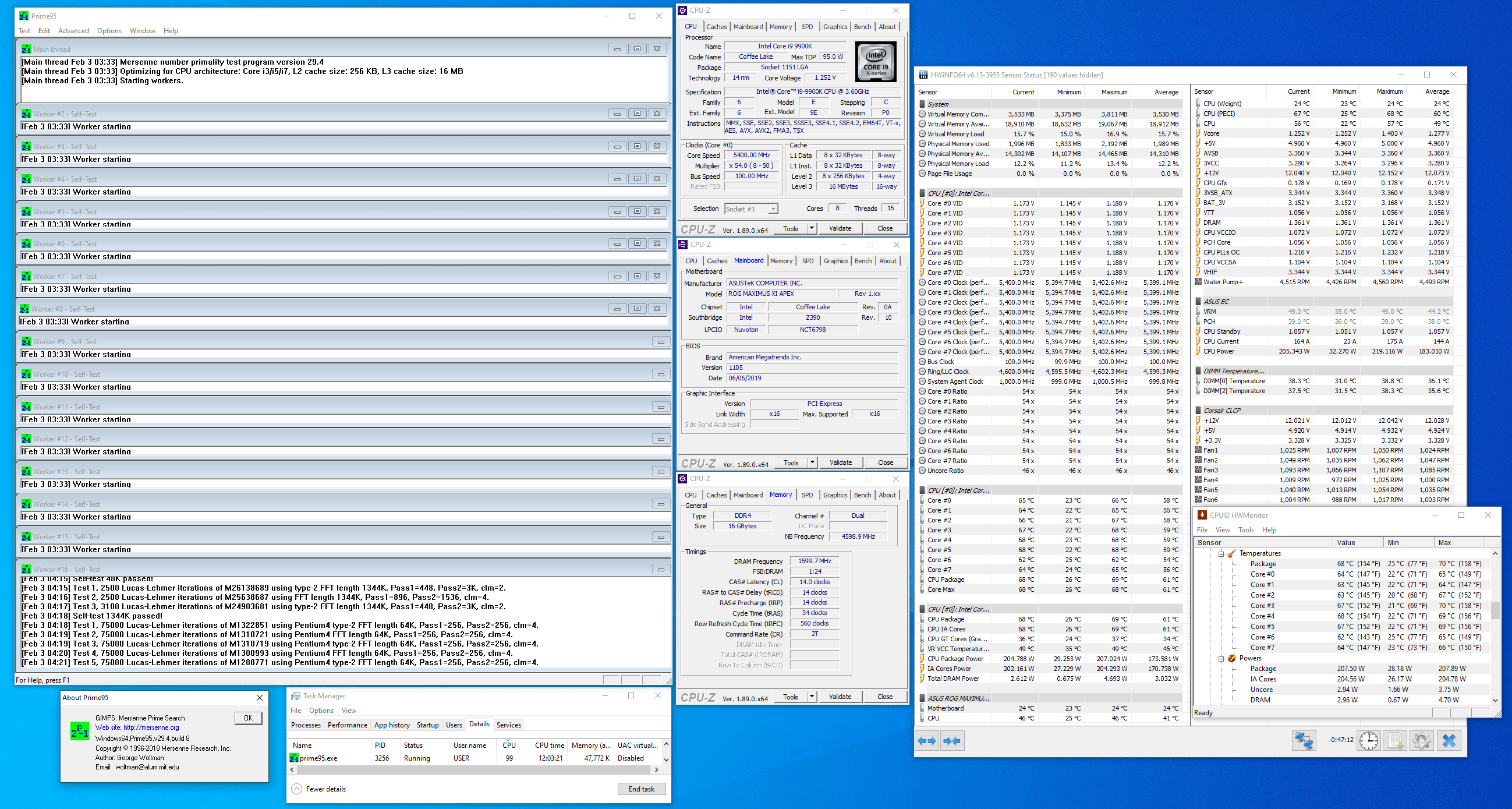This screenshot has height=809, width=1512.
Task: Click HWiNFO collapse columns arrows icon
Action: [951, 741]
